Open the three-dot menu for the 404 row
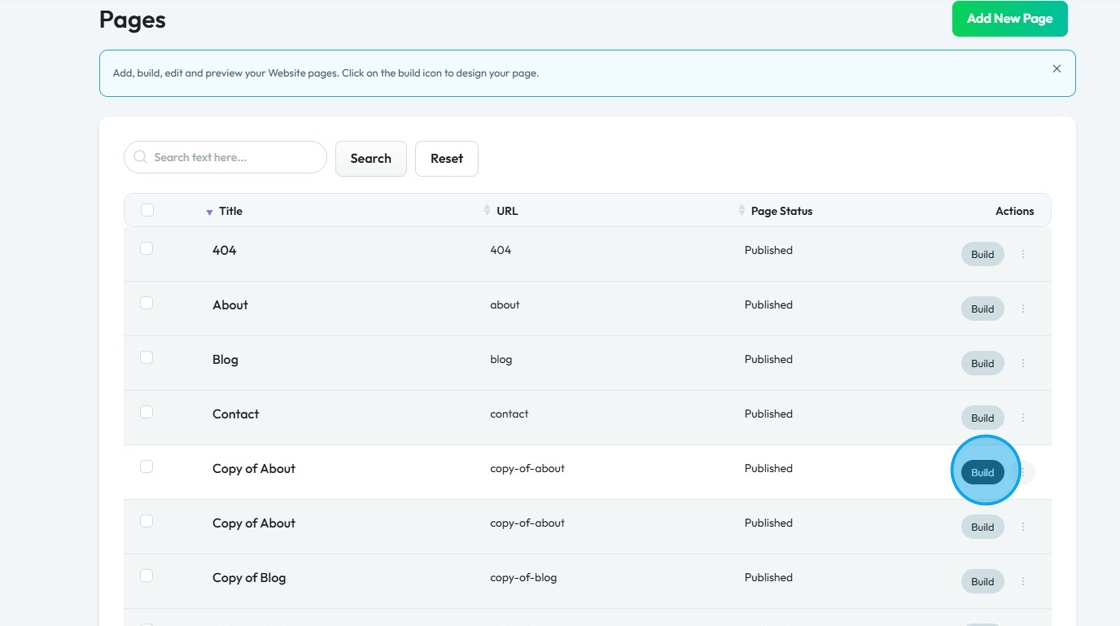Screen dimensions: 1120x626 click(1023, 254)
